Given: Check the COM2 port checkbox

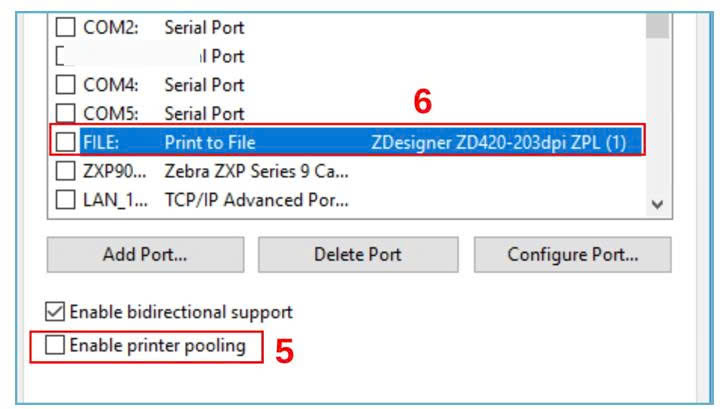Looking at the screenshot, I should [x=65, y=28].
